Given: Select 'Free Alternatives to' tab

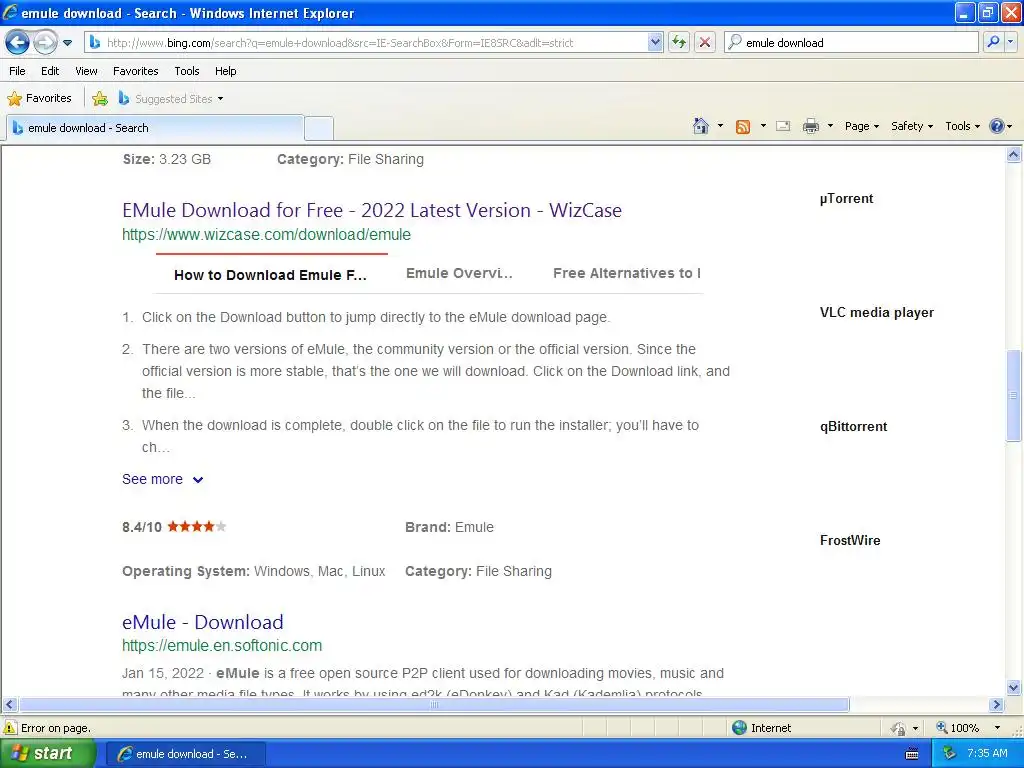Looking at the screenshot, I should (626, 274).
